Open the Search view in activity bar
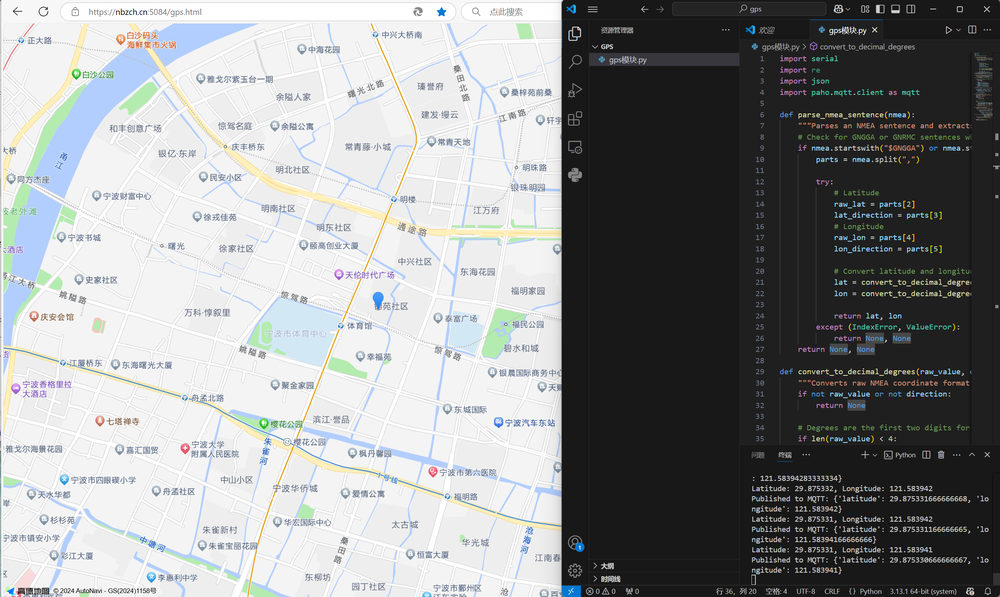 tap(575, 61)
